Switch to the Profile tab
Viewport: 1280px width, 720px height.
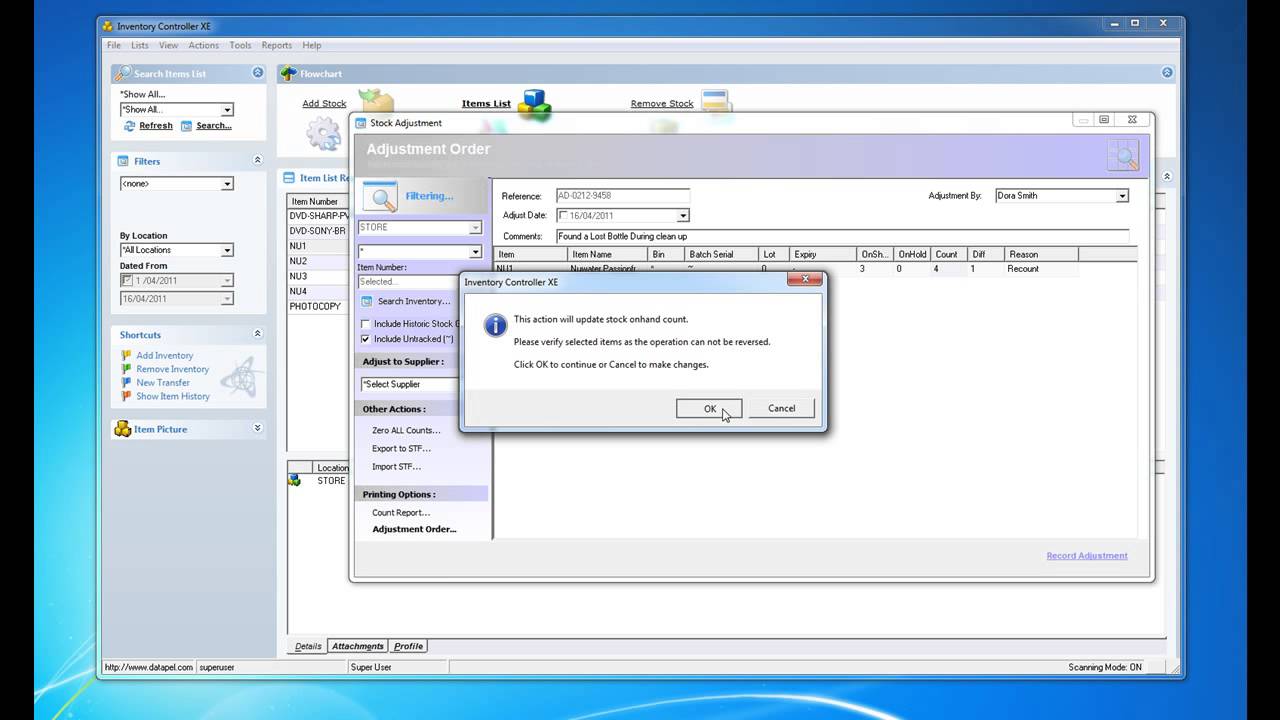408,646
